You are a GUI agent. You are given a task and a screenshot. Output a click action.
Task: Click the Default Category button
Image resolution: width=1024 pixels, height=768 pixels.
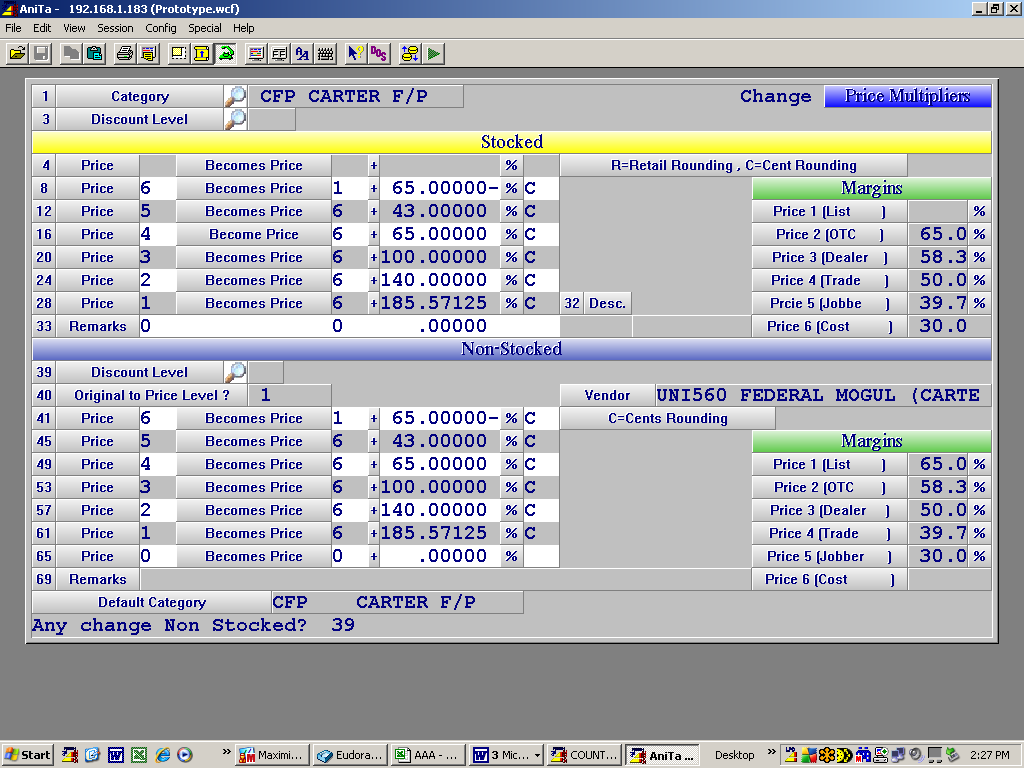152,602
